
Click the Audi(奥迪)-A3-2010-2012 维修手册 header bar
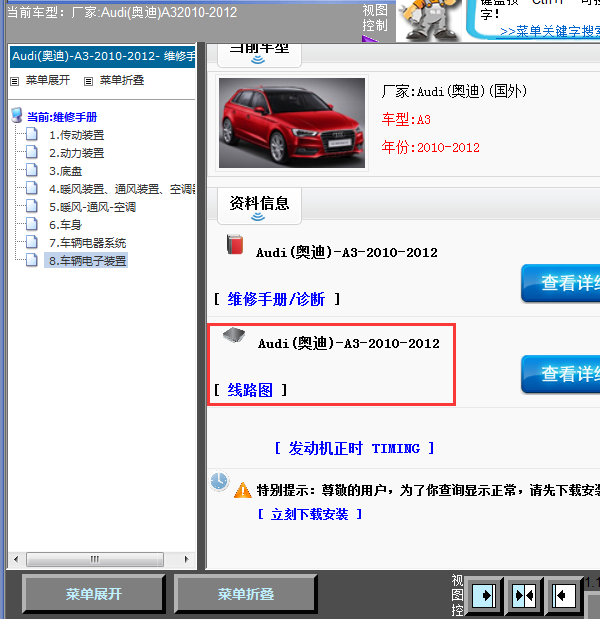[x=103, y=56]
